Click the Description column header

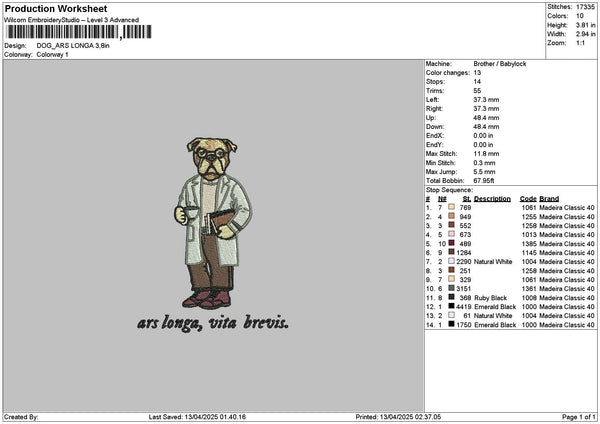(x=492, y=198)
